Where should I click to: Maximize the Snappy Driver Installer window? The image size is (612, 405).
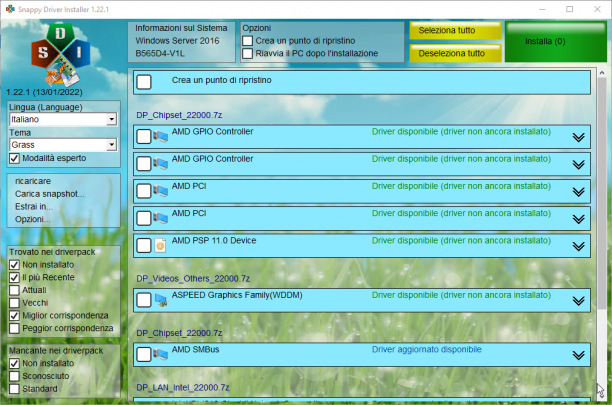pyautogui.click(x=569, y=9)
